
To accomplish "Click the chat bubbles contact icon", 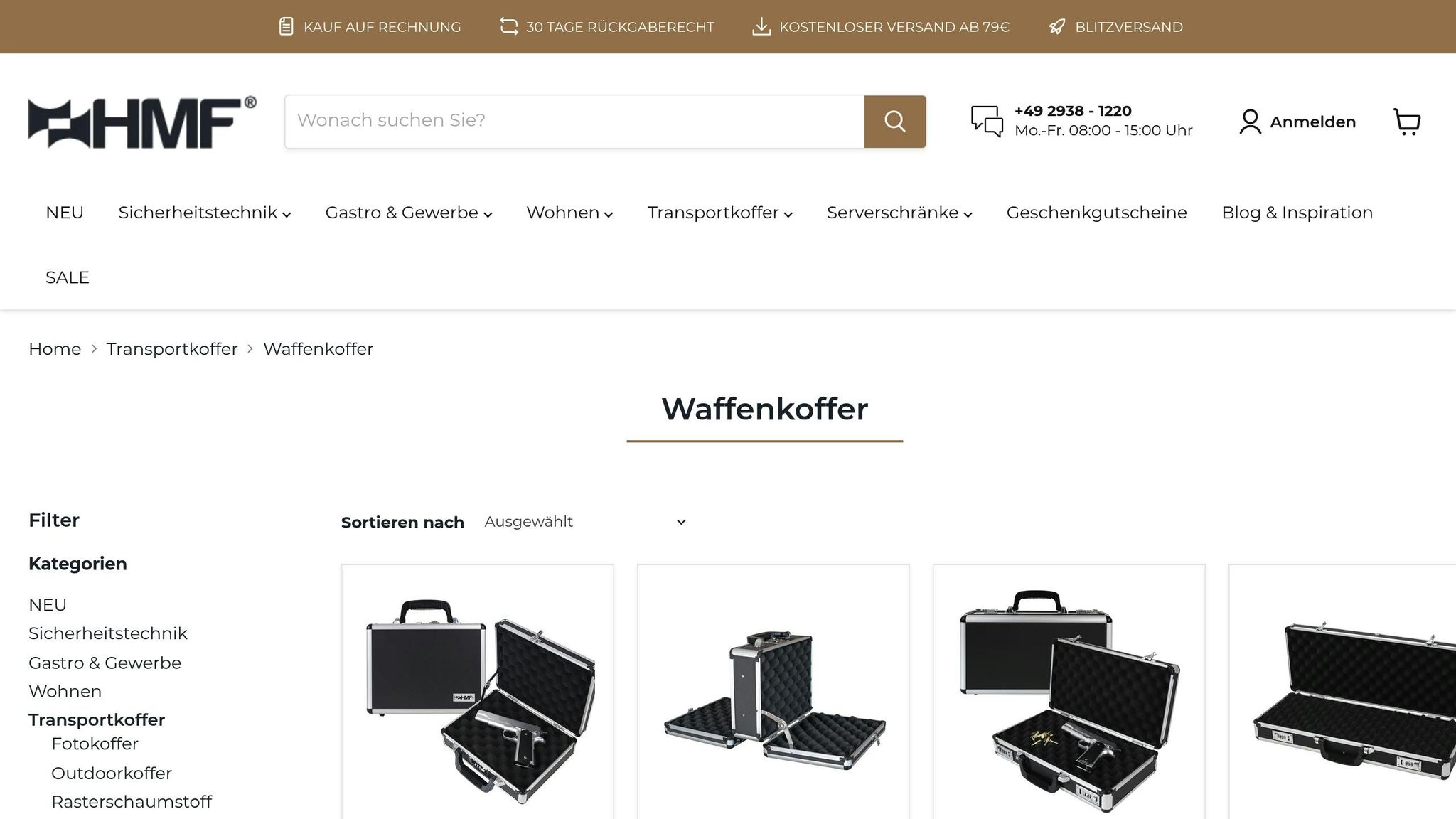I will coord(987,121).
